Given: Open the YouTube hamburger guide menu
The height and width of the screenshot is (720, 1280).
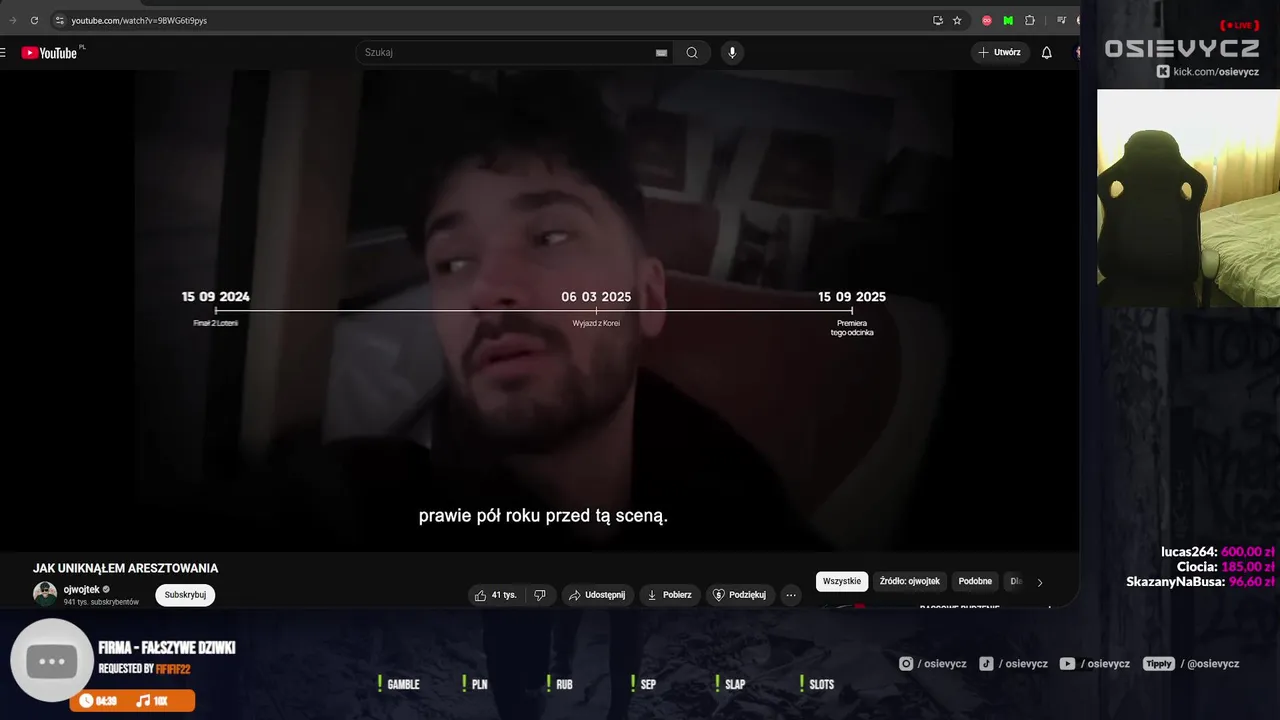Looking at the screenshot, I should click(3, 53).
